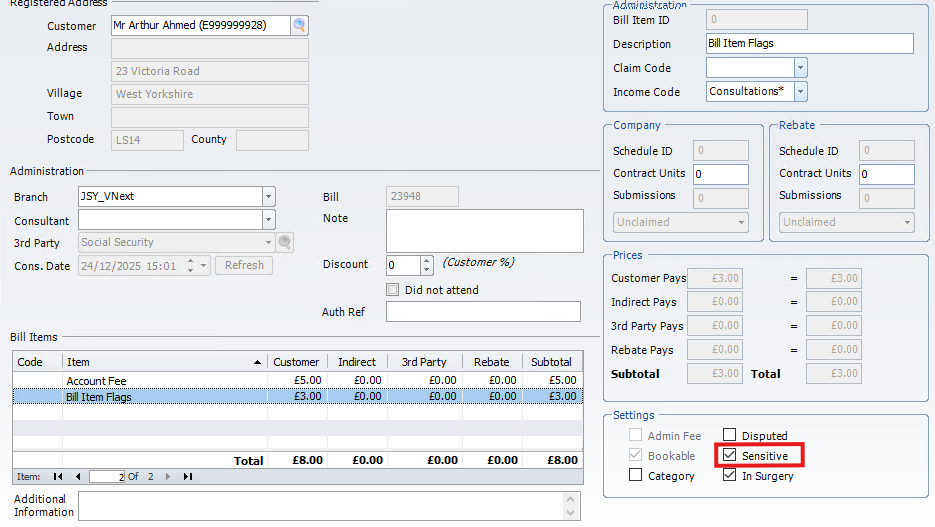Go to next bill item record
The height and width of the screenshot is (527, 935).
[x=167, y=477]
